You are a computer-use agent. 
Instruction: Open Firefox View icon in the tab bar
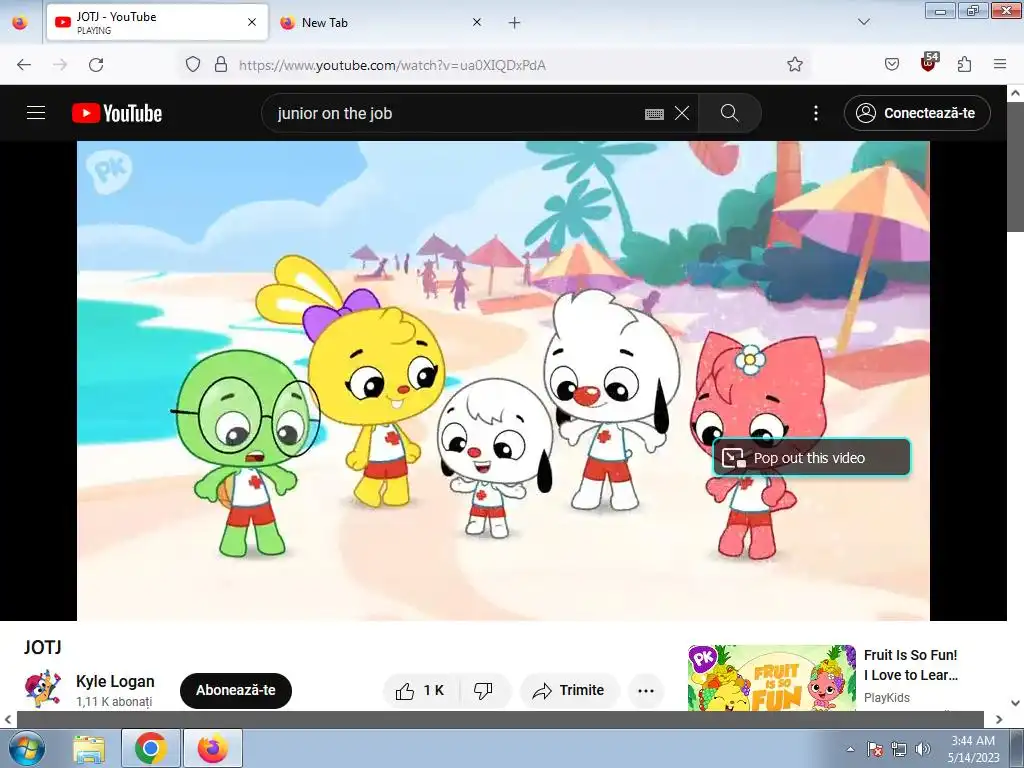[20, 23]
